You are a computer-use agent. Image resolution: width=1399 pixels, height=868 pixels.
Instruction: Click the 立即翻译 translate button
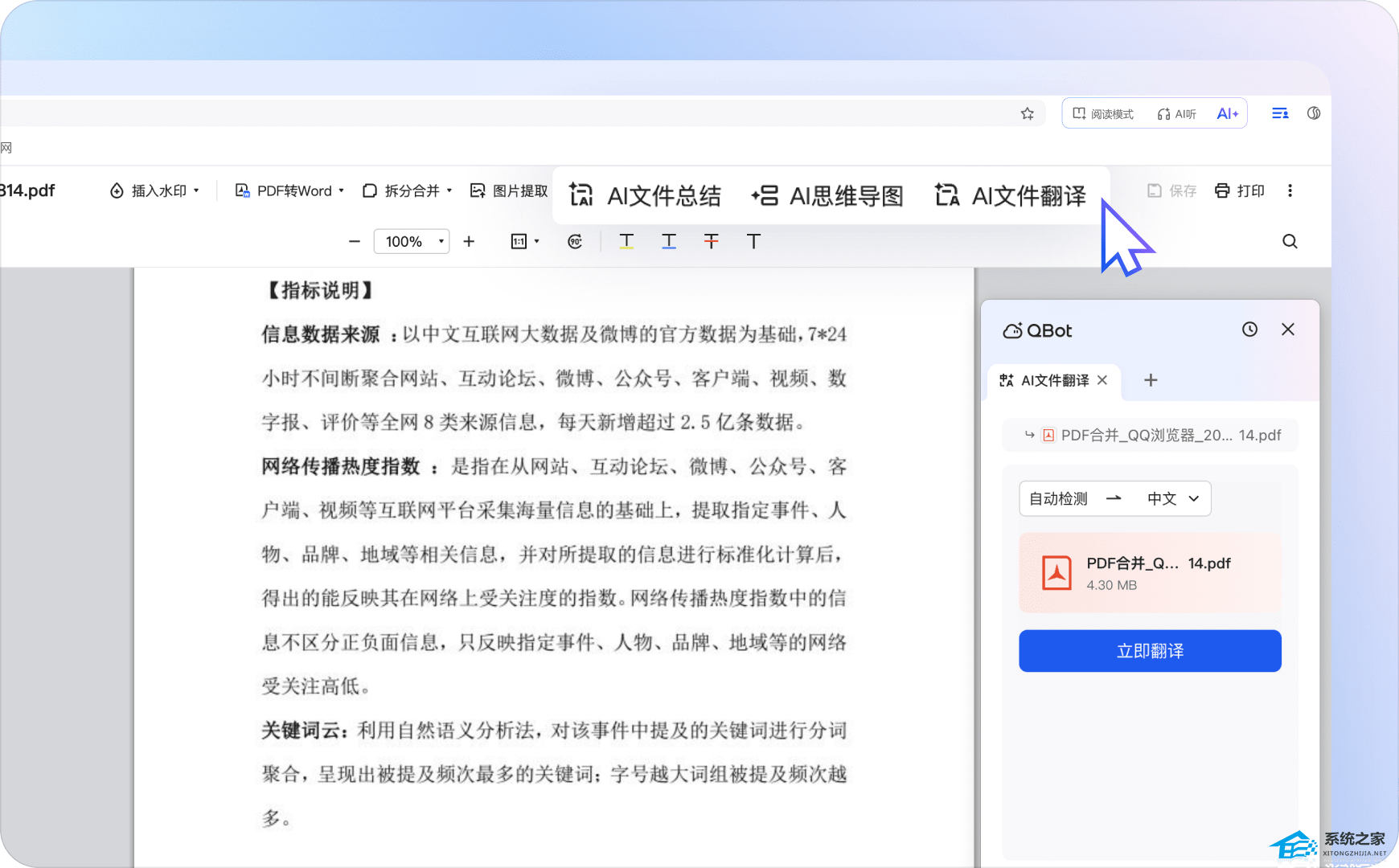[1150, 651]
